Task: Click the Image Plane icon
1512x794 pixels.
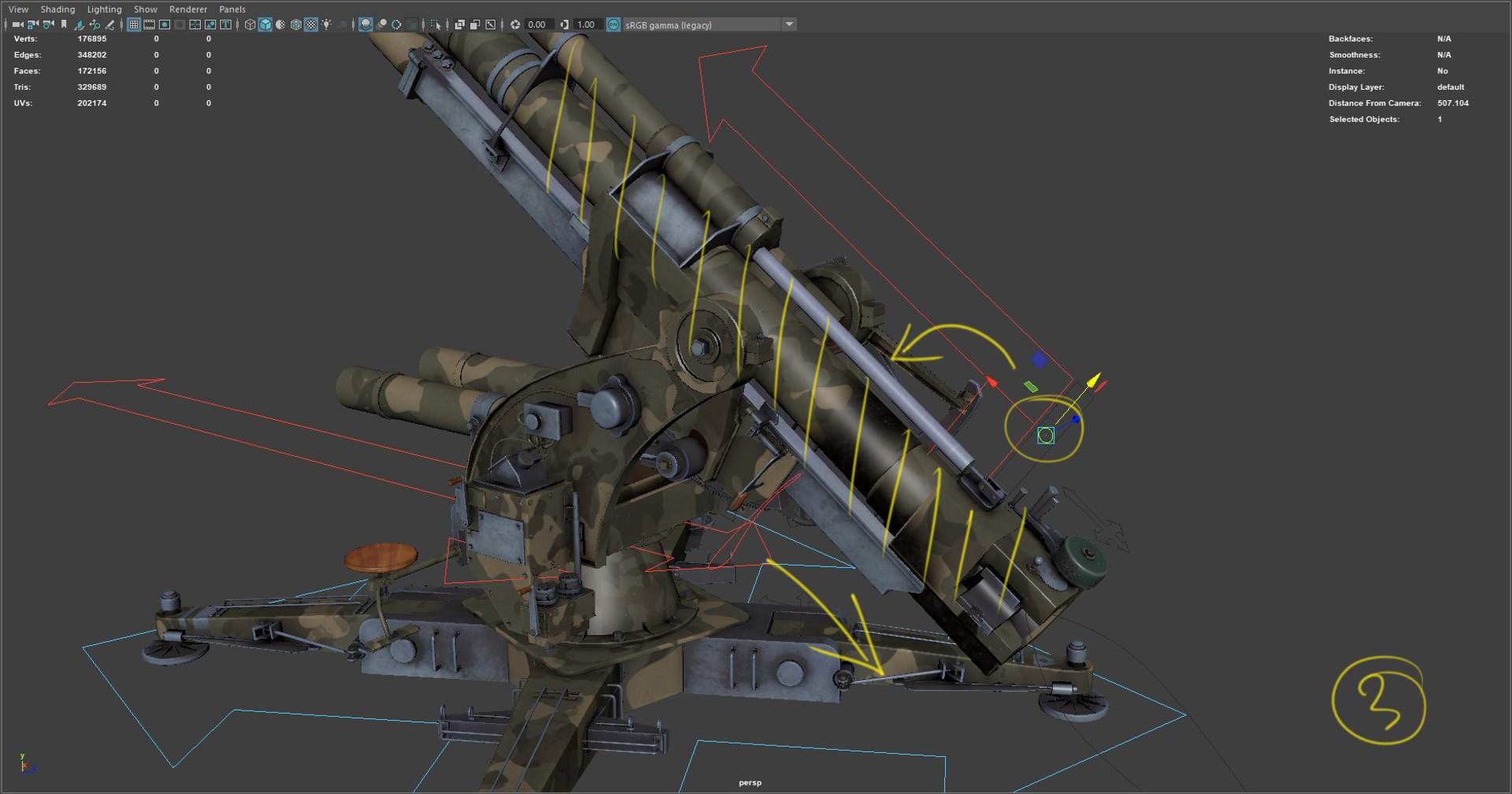Action: tap(79, 24)
